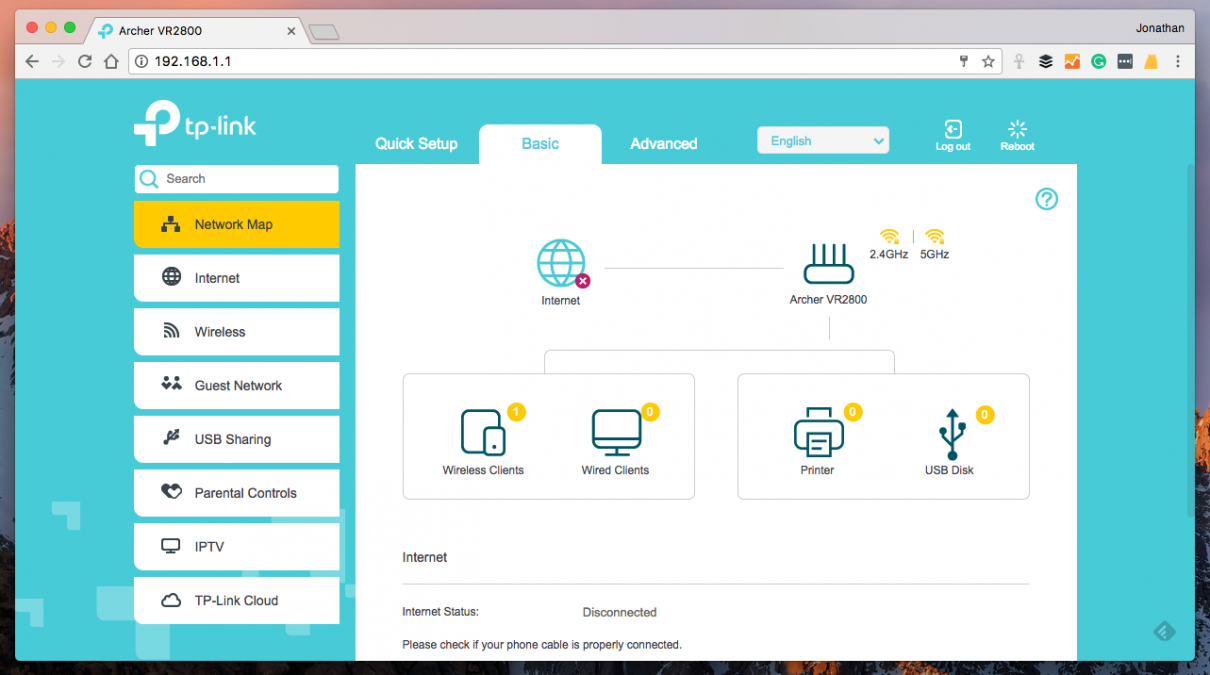Click the browser home icon
This screenshot has width=1210, height=675.
[x=112, y=61]
